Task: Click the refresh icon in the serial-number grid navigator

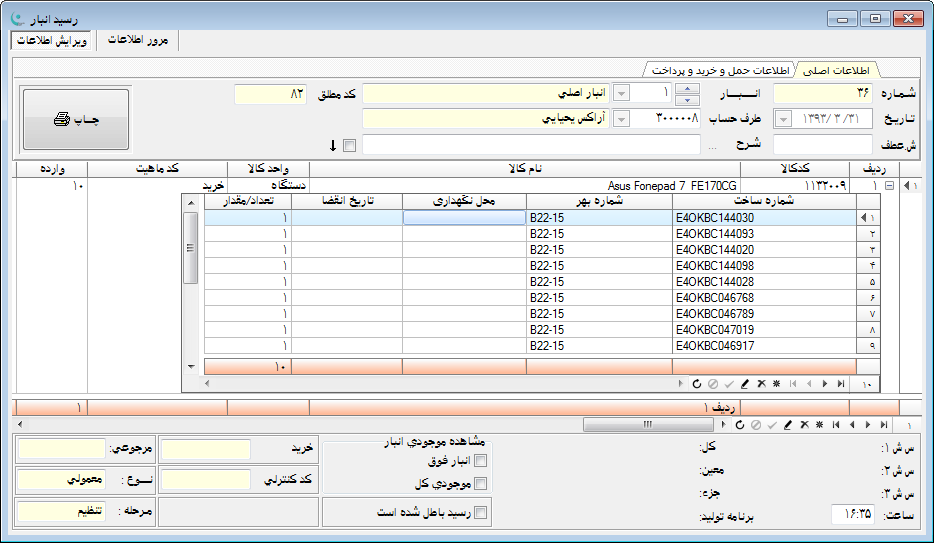Action: point(696,383)
